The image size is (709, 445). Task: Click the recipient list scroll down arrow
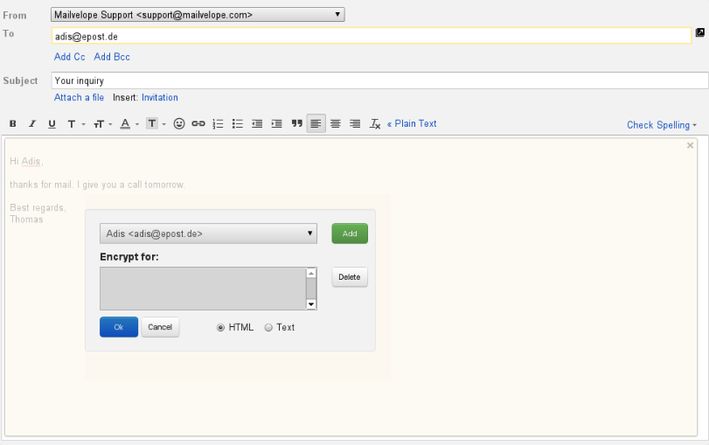311,304
